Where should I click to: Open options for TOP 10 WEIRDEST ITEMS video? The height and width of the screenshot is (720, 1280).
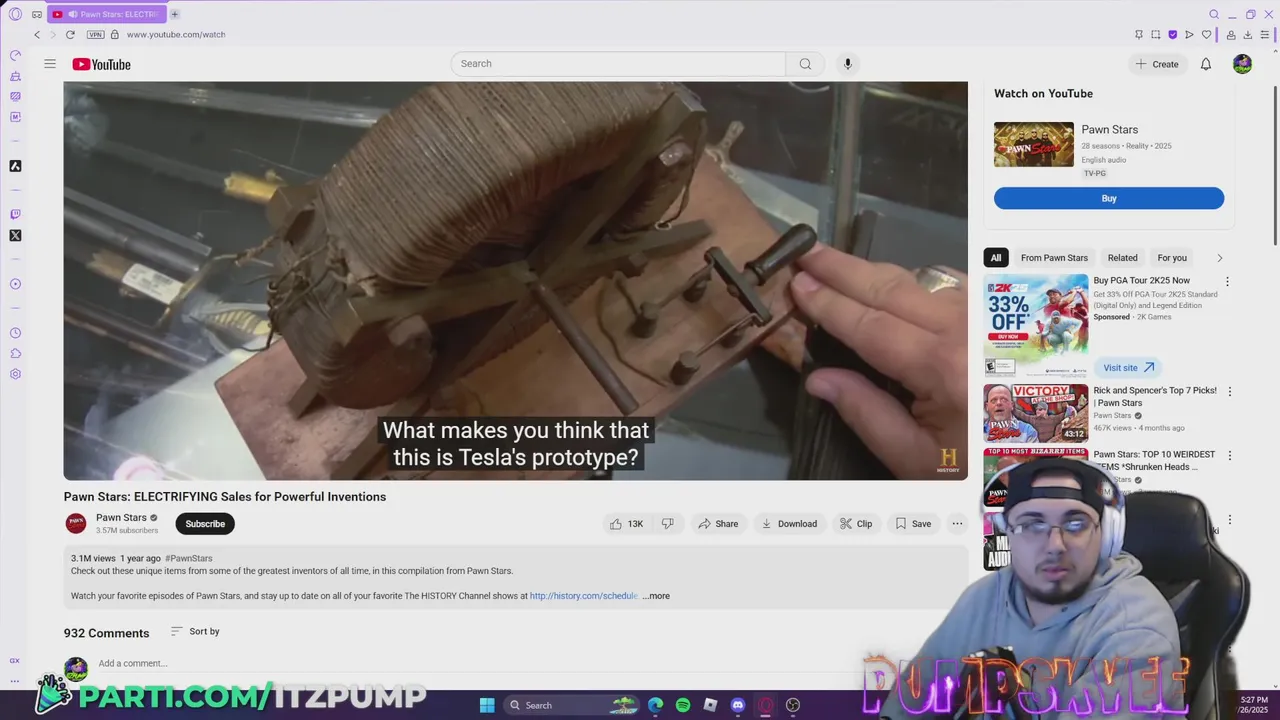(1230, 456)
